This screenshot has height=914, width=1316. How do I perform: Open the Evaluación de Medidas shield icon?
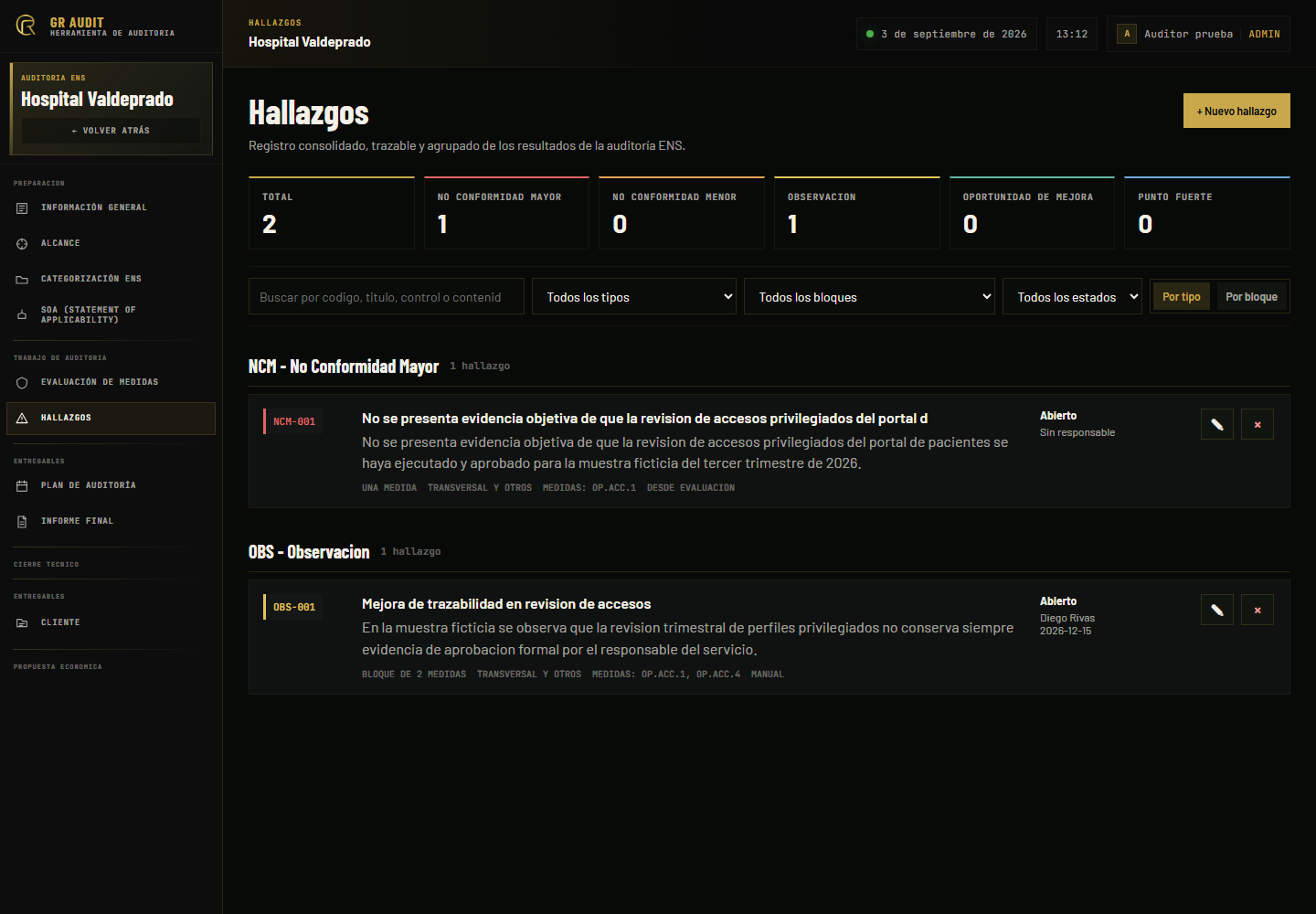coord(22,383)
